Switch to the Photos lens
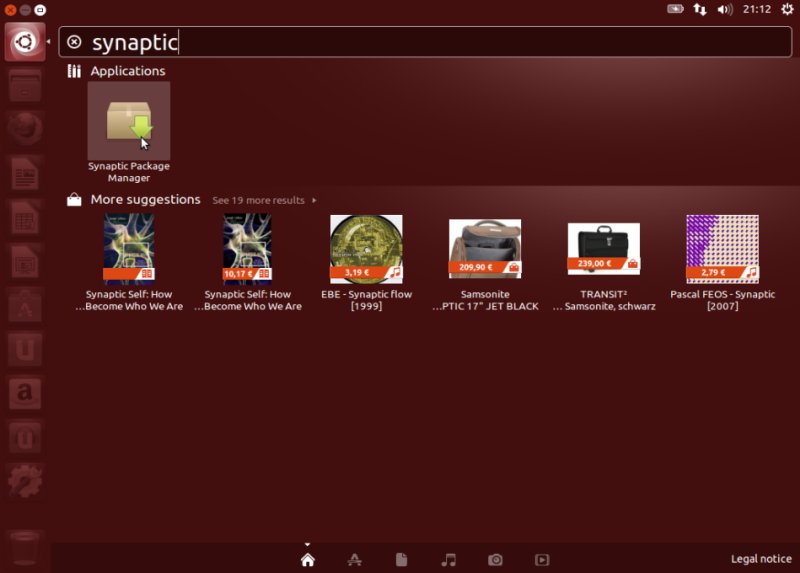800x573 pixels. (x=495, y=560)
